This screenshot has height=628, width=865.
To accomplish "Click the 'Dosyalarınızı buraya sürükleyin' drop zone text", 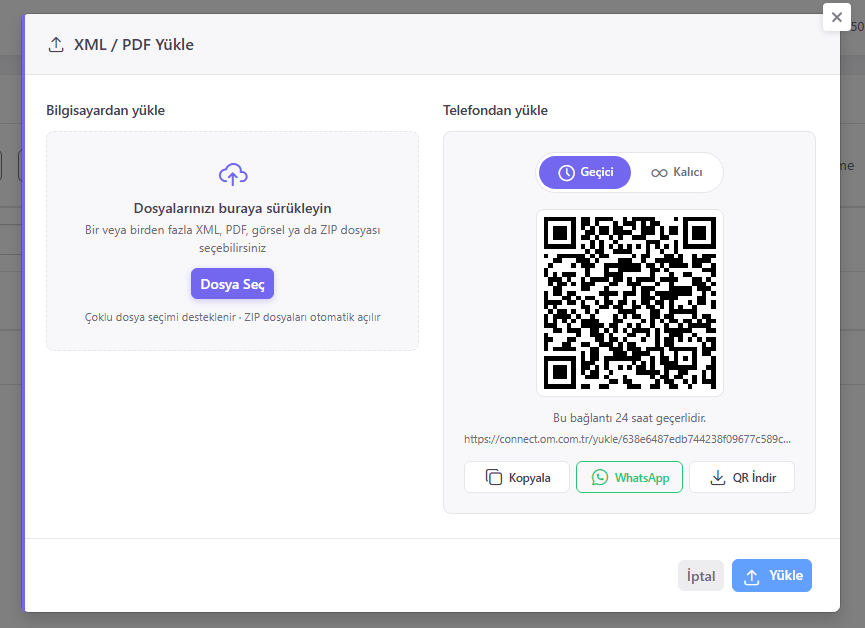I will tap(233, 208).
